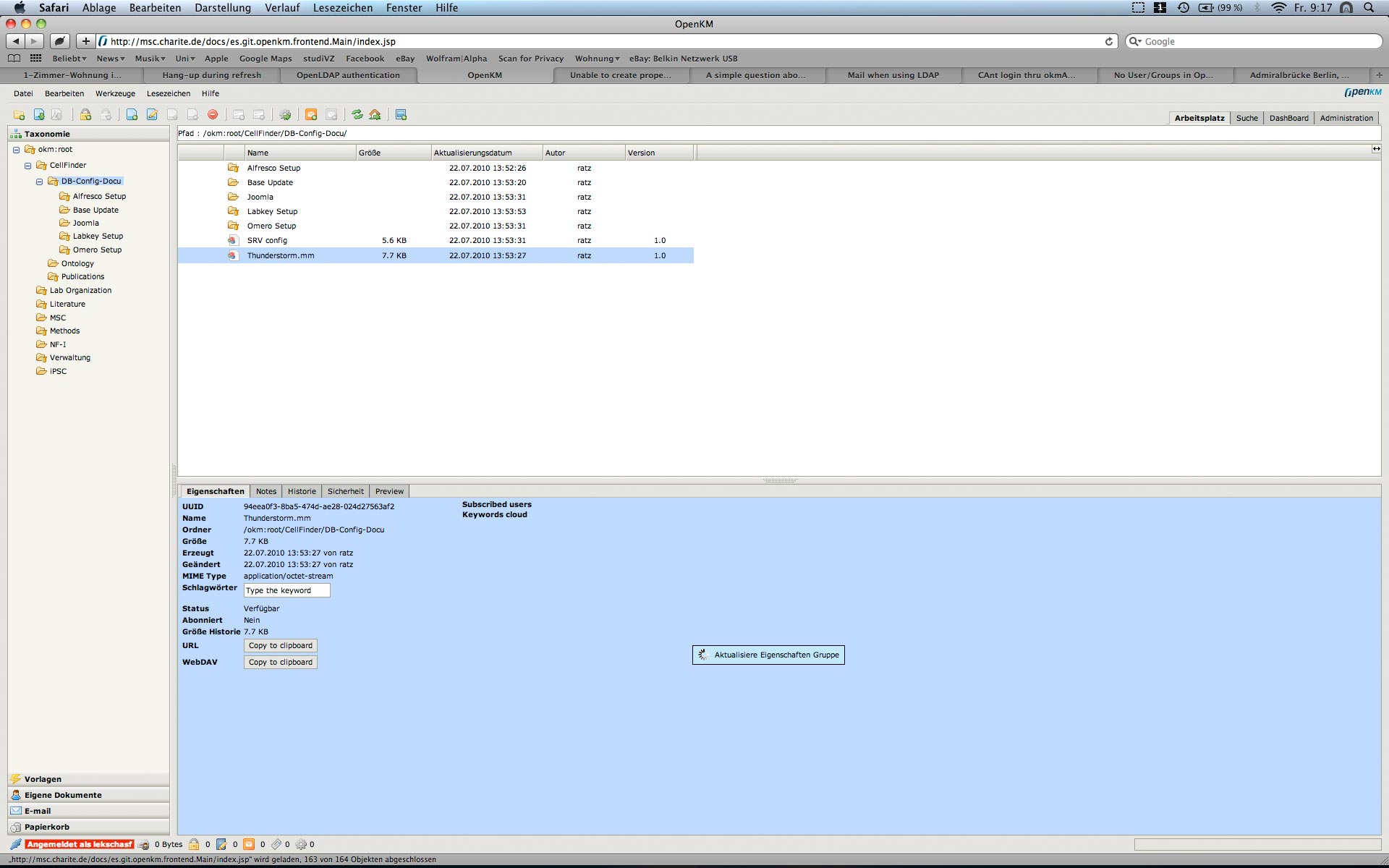The image size is (1389, 868).
Task: Select the SRV config file row
Action: pyautogui.click(x=267, y=241)
